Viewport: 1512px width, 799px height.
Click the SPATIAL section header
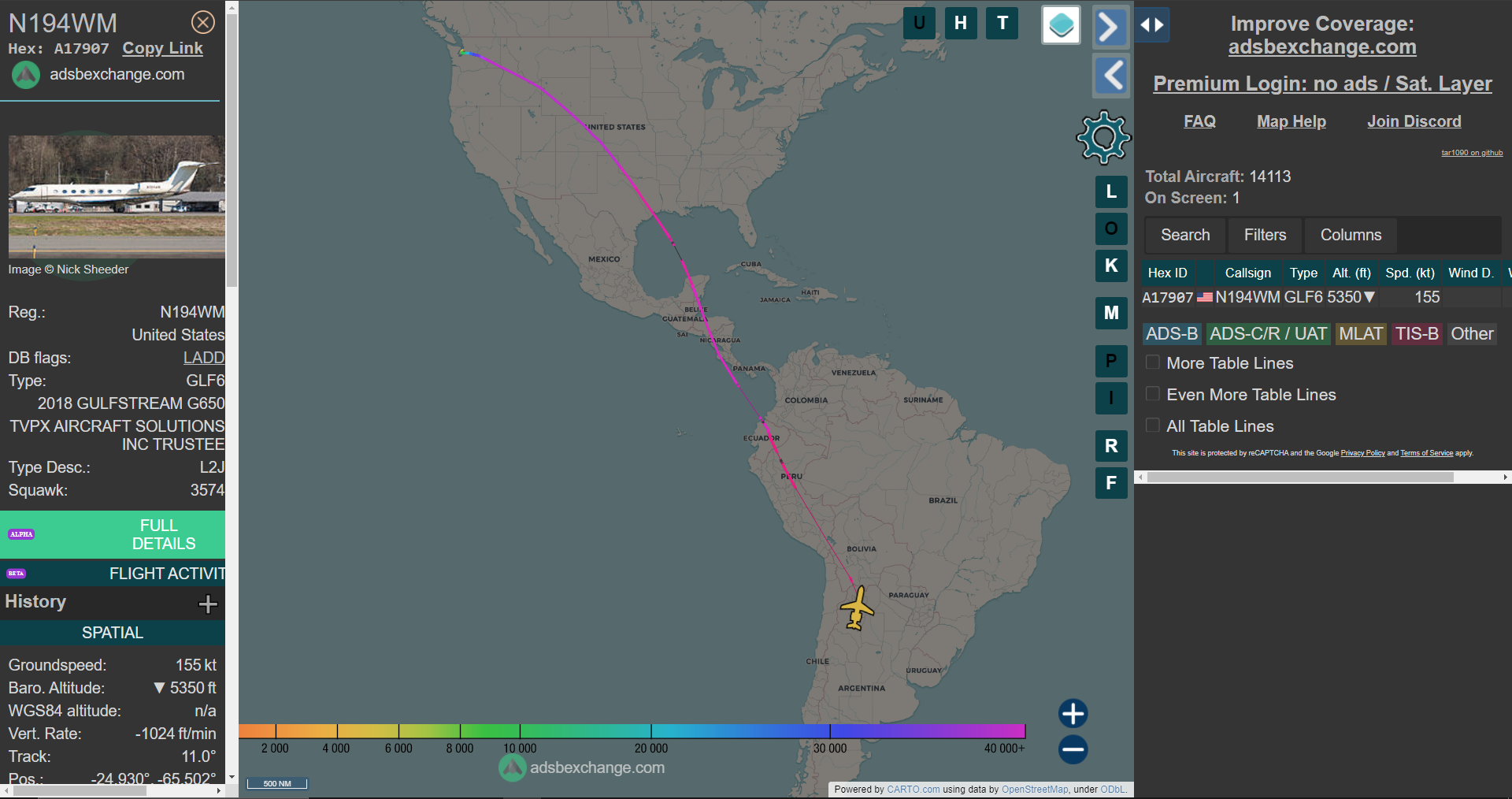click(113, 633)
